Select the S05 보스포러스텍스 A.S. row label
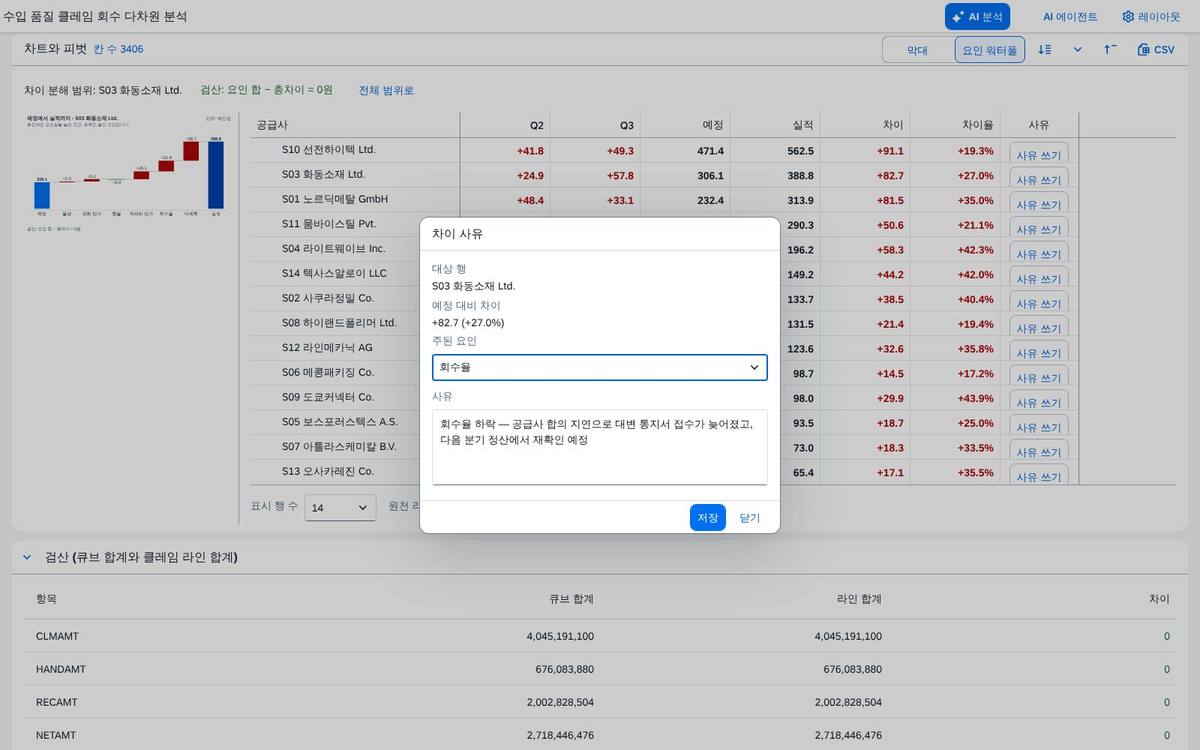Image resolution: width=1200 pixels, height=750 pixels. pyautogui.click(x=340, y=422)
